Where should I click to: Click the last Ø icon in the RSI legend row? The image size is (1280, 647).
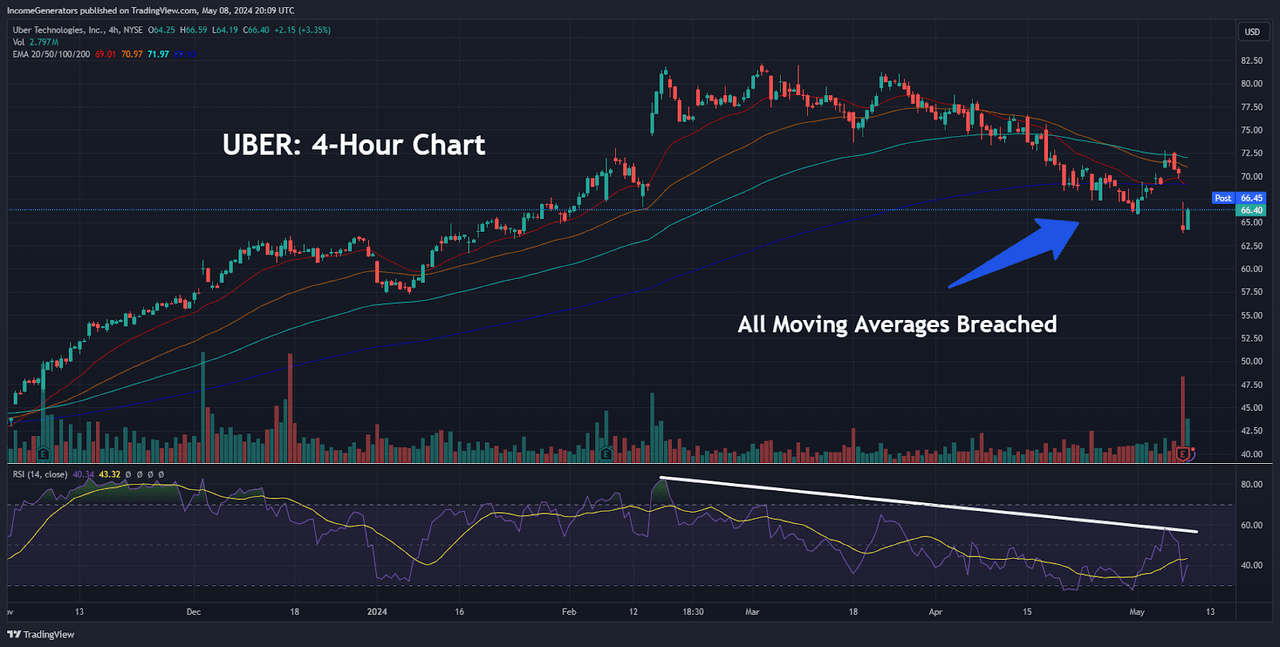click(x=161, y=475)
